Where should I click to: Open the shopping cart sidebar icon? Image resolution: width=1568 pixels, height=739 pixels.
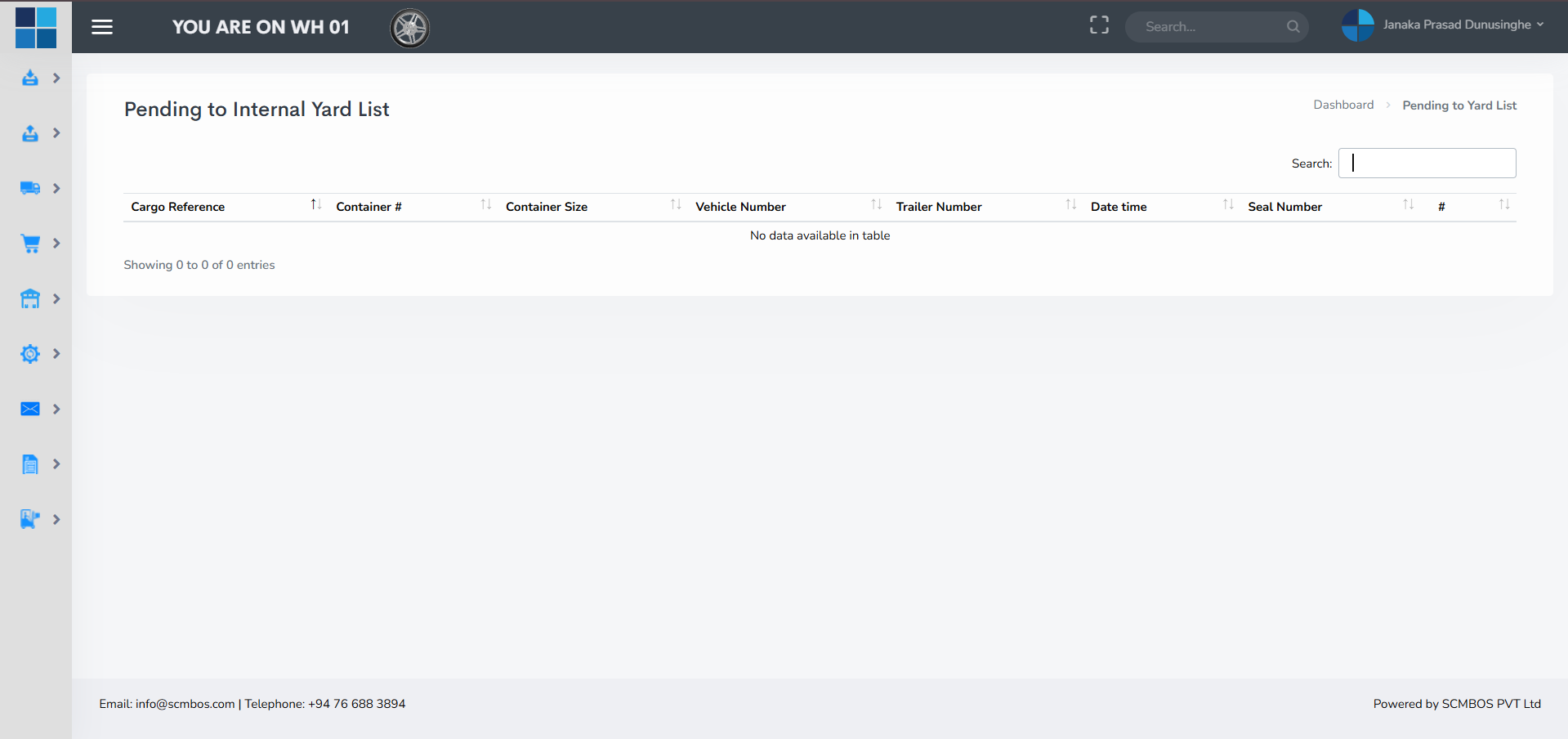30,244
